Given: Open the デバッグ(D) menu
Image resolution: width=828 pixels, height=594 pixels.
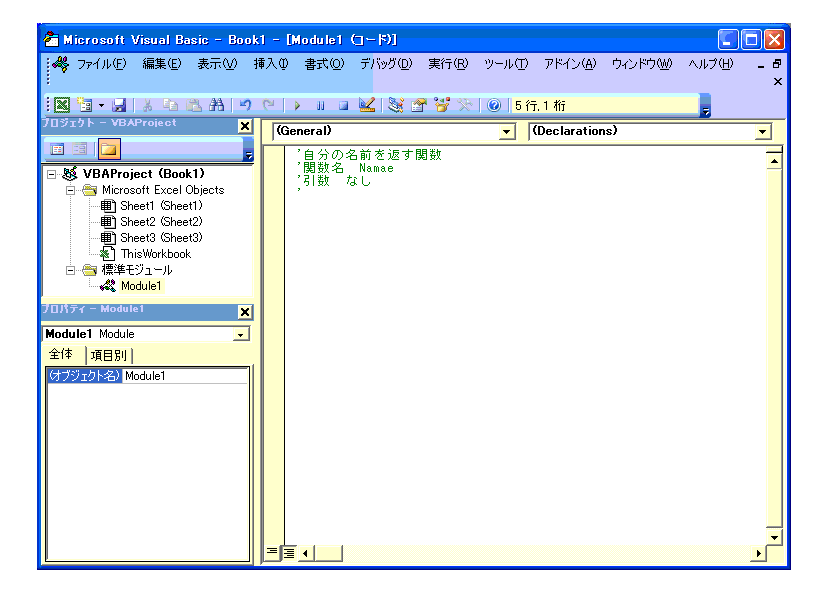Looking at the screenshot, I should 386,64.
